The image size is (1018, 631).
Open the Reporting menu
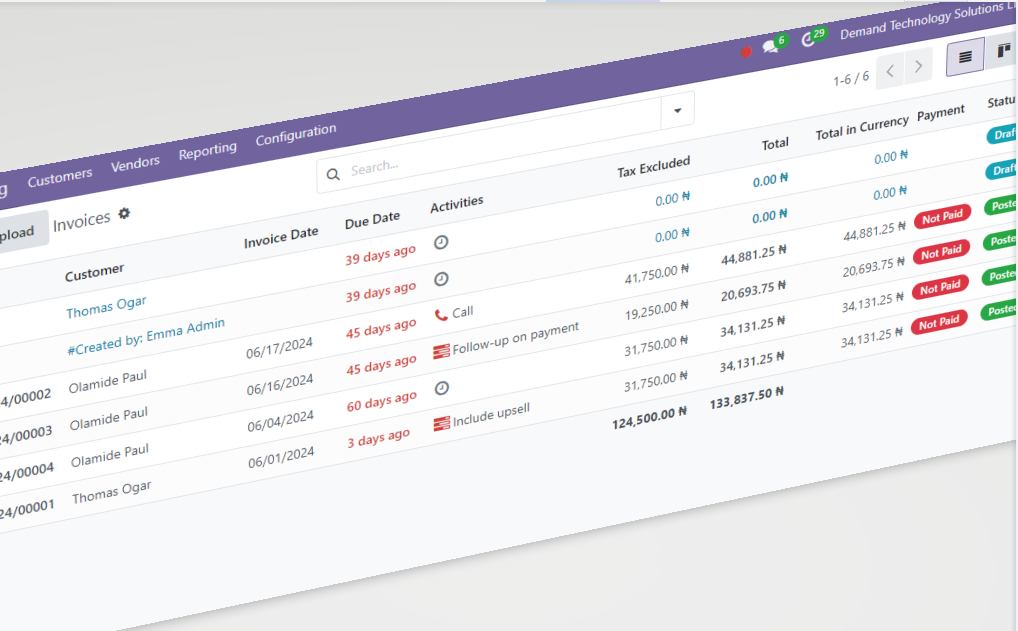coord(207,150)
